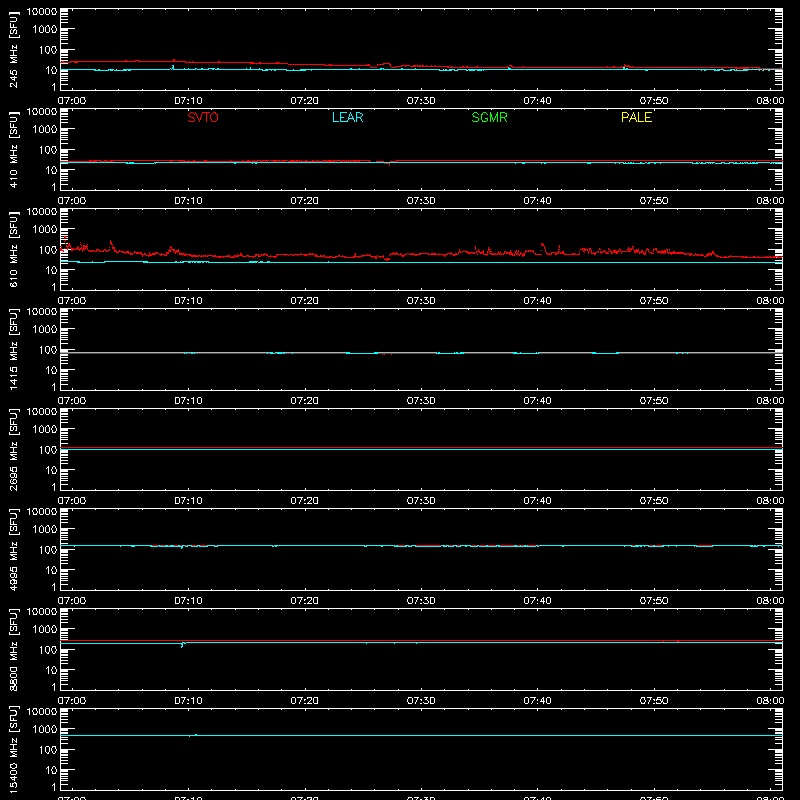800x800 pixels.
Task: Click the green SGMR legend label
Action: pyautogui.click(x=489, y=117)
